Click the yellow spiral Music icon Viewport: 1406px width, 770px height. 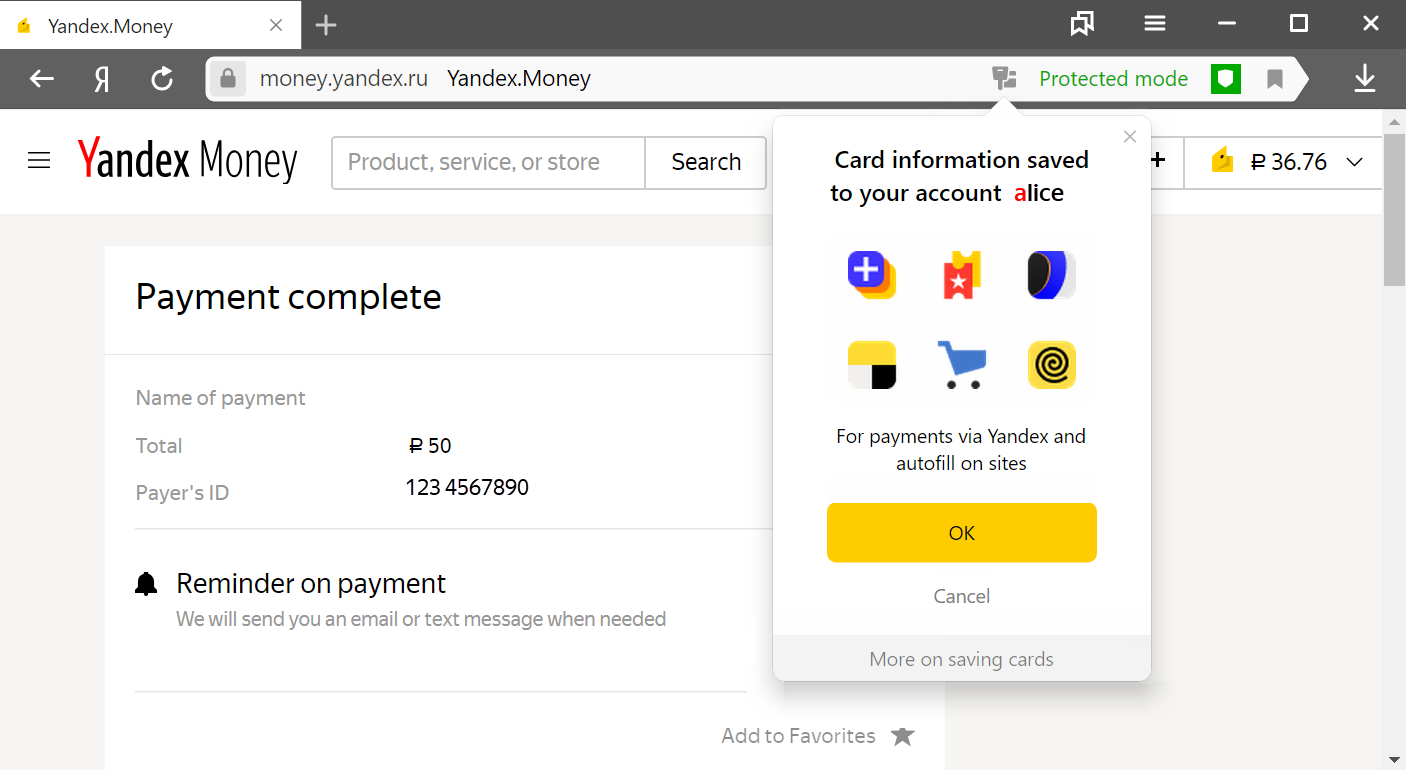pos(1051,365)
